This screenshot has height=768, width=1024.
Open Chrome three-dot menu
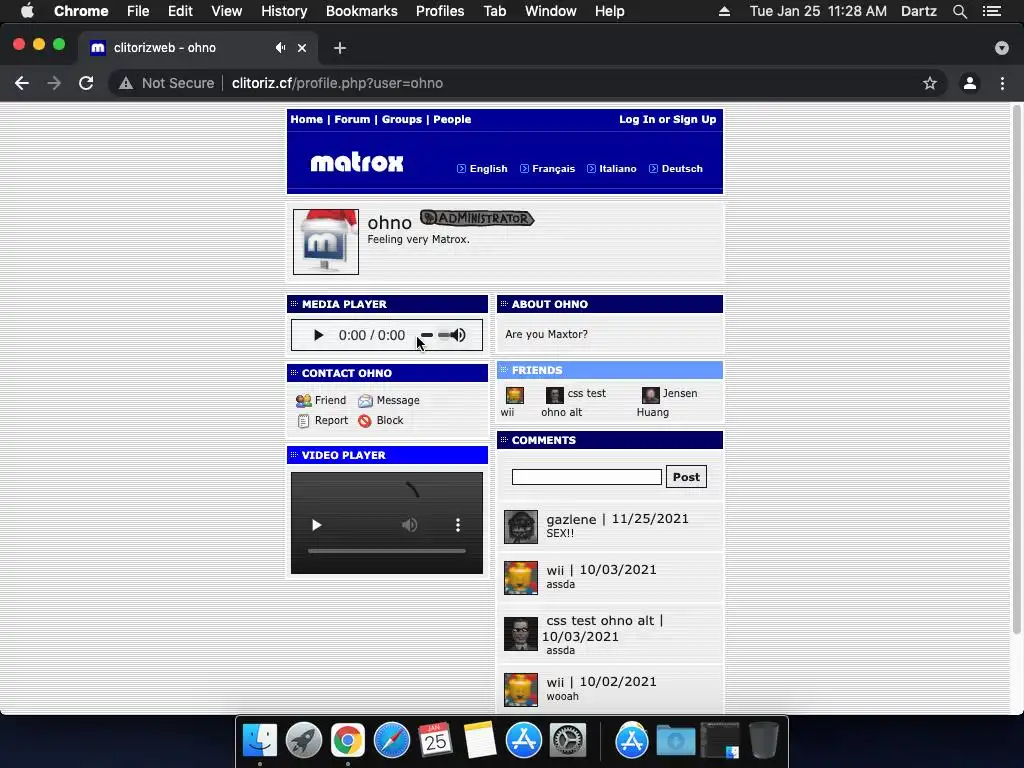point(1002,83)
